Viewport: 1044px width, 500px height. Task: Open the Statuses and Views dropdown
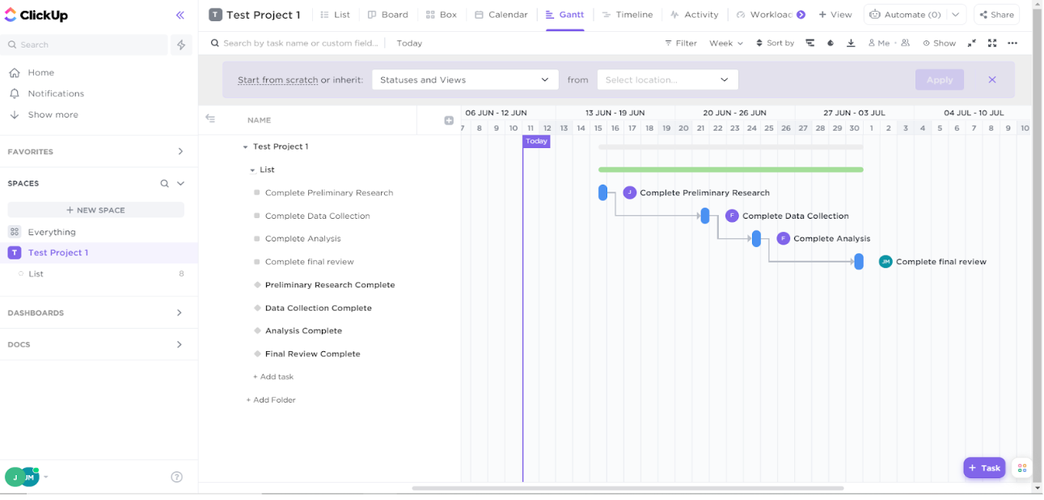pos(464,80)
